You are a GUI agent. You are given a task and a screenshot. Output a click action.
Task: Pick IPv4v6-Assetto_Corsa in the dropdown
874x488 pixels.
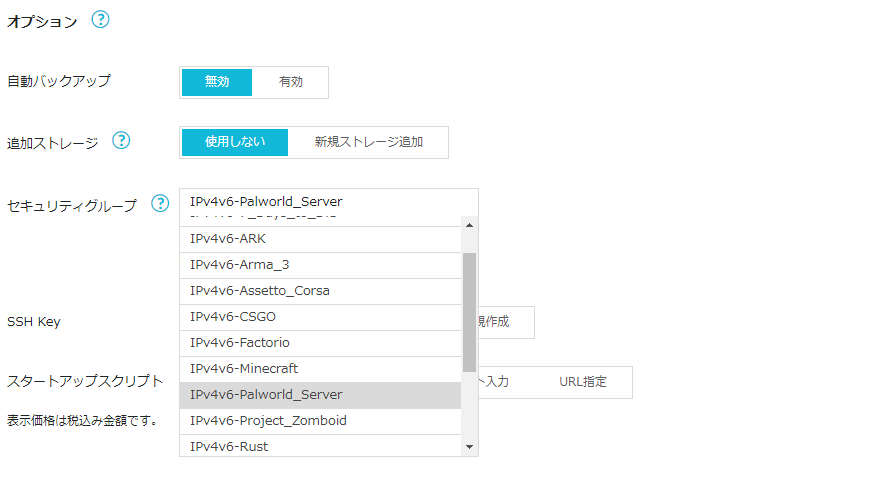pyautogui.click(x=320, y=291)
